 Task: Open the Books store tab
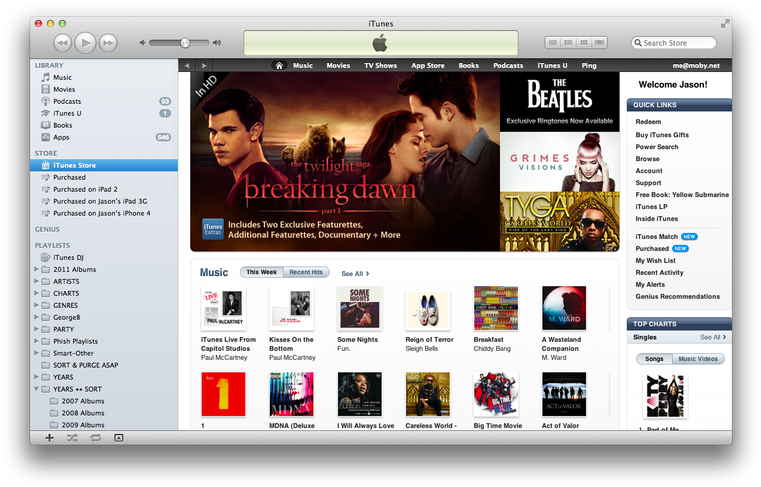coord(468,66)
